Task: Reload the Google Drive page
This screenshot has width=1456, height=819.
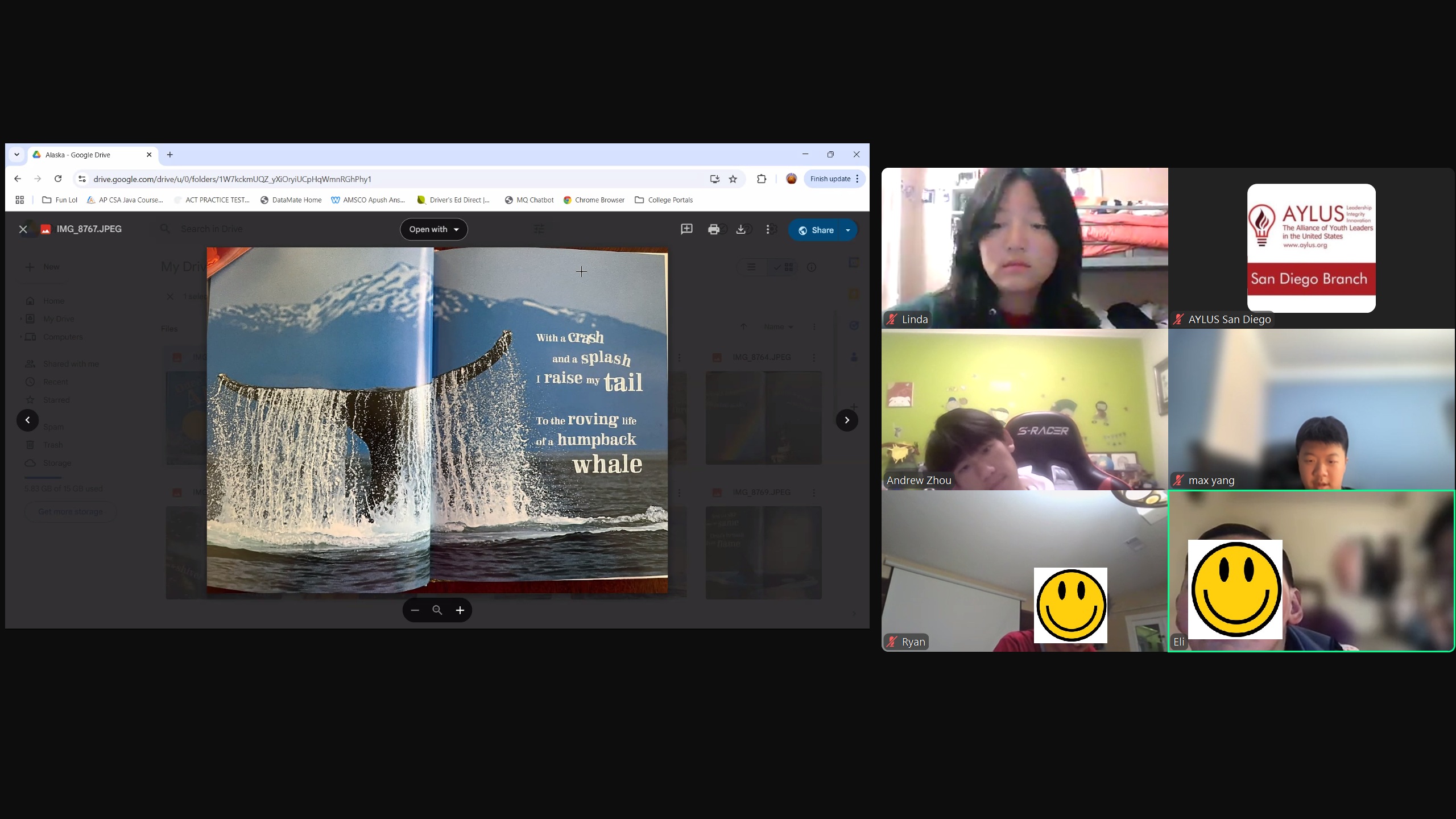Action: point(58,179)
